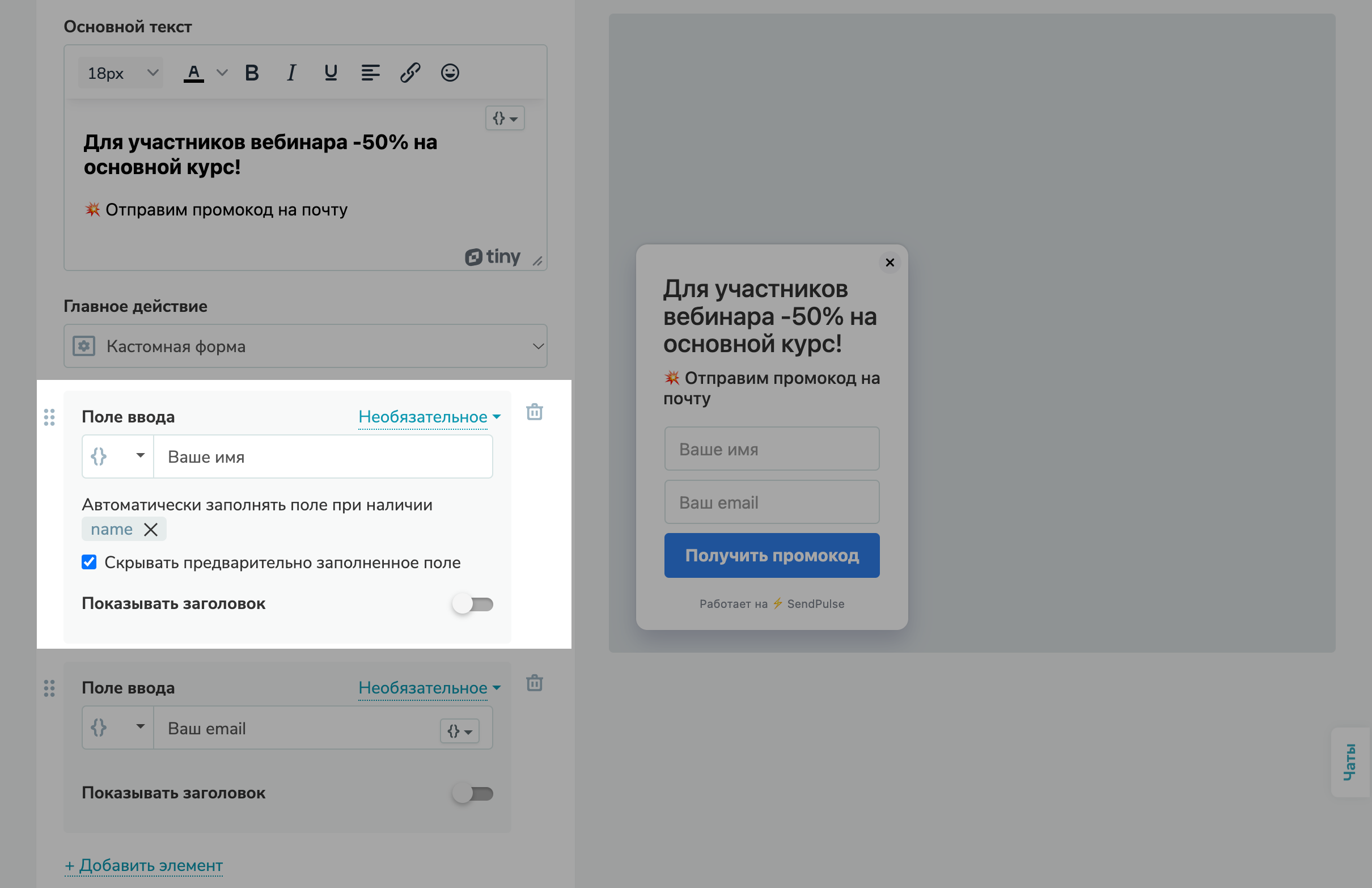Apply bold formatting in the text editor

[x=252, y=72]
